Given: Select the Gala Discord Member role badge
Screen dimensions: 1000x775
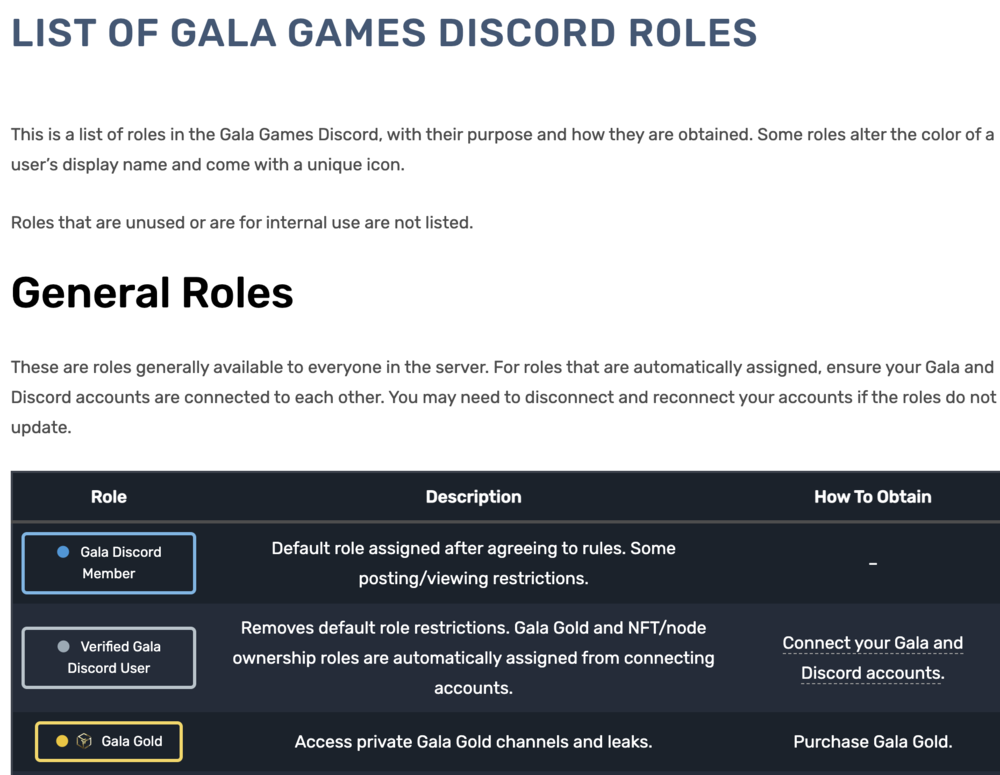Looking at the screenshot, I should 109,563.
